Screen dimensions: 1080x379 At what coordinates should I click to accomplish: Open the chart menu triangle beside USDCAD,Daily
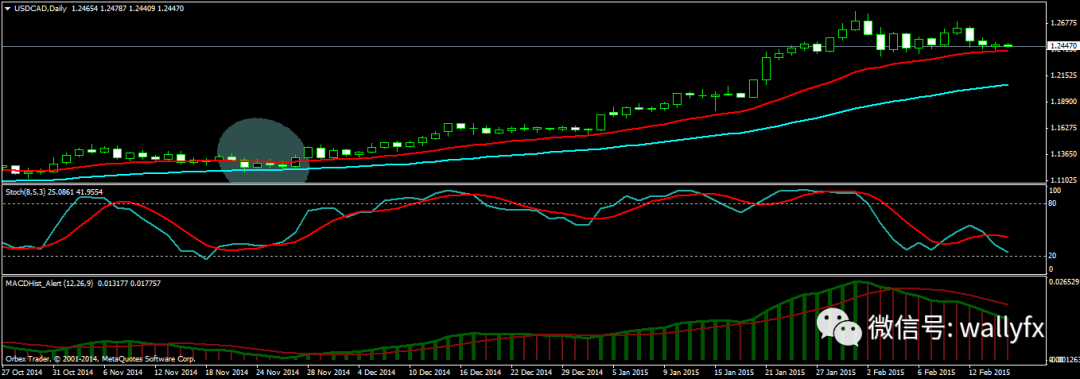coord(8,8)
